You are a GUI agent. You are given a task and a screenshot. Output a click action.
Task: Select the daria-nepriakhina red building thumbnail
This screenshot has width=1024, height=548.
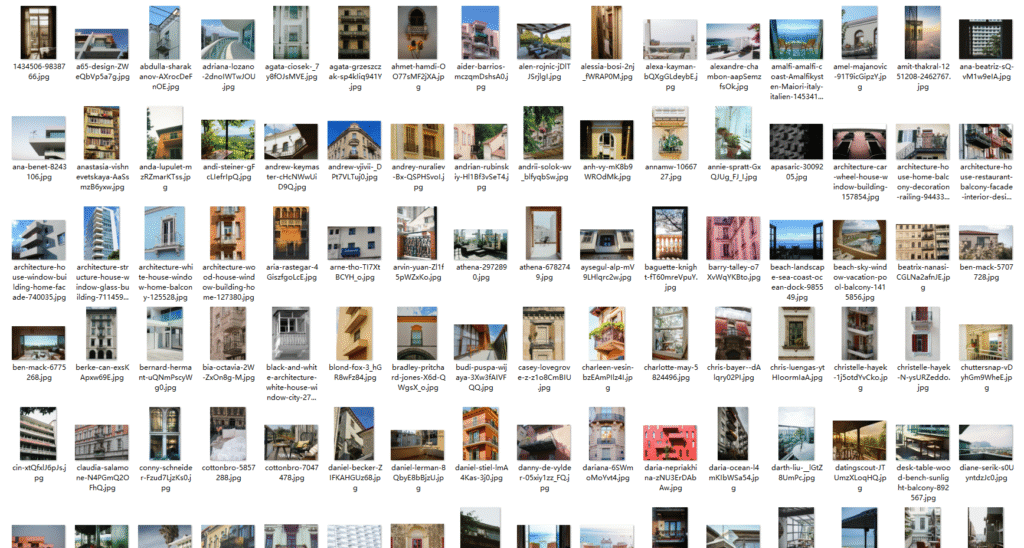click(670, 443)
